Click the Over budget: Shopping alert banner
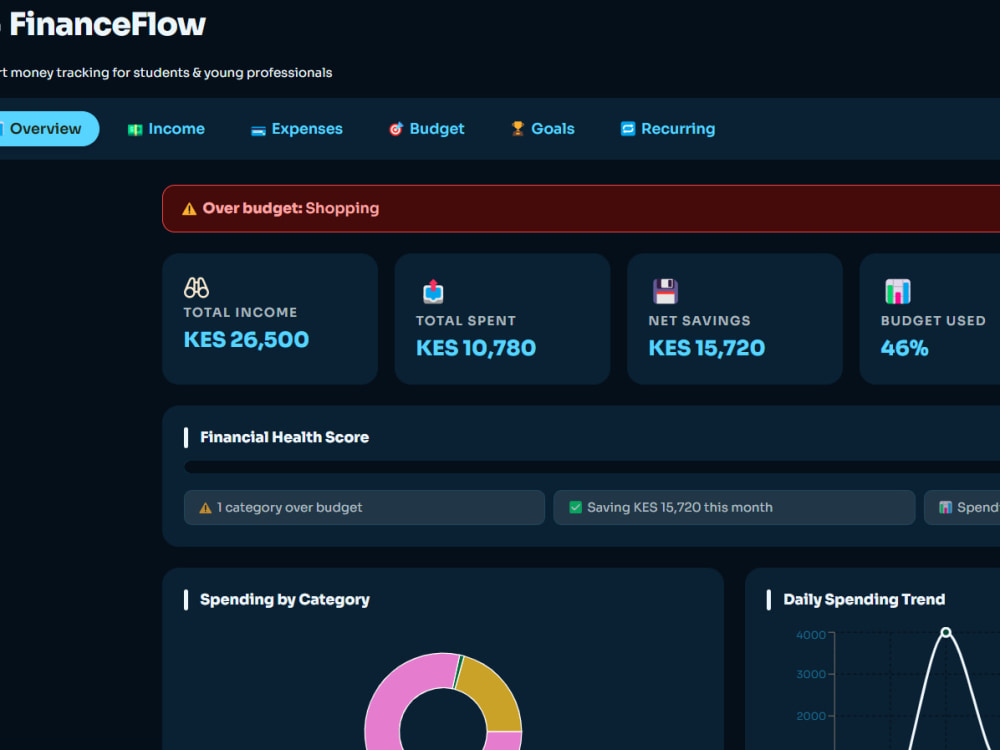Viewport: 1000px width, 750px height. (581, 209)
